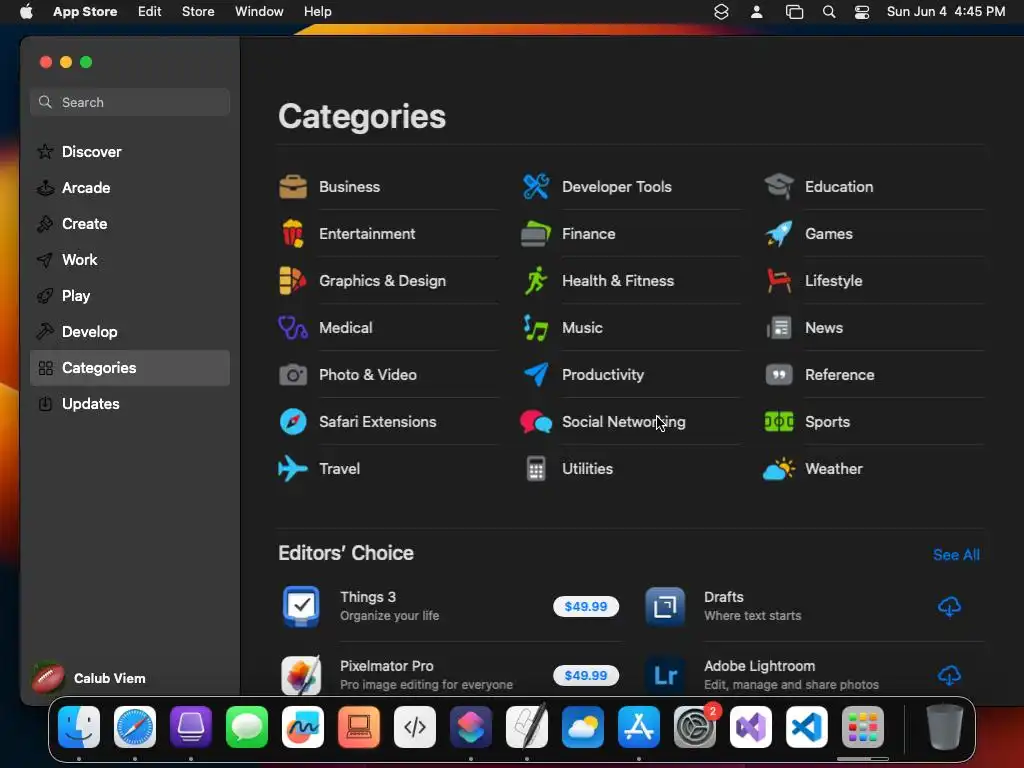Image resolution: width=1024 pixels, height=768 pixels.
Task: Open the Edit menu
Action: pyautogui.click(x=150, y=11)
